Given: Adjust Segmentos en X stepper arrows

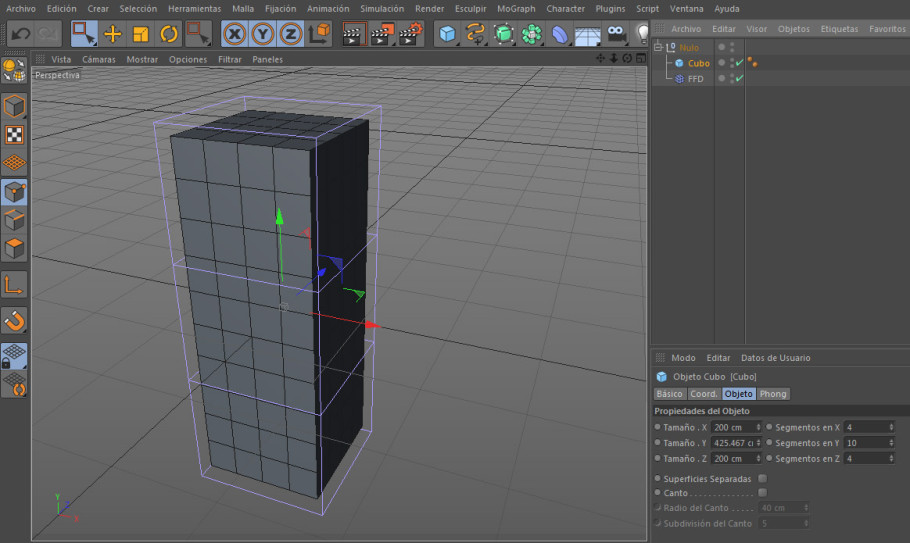Looking at the screenshot, I should point(891,427).
